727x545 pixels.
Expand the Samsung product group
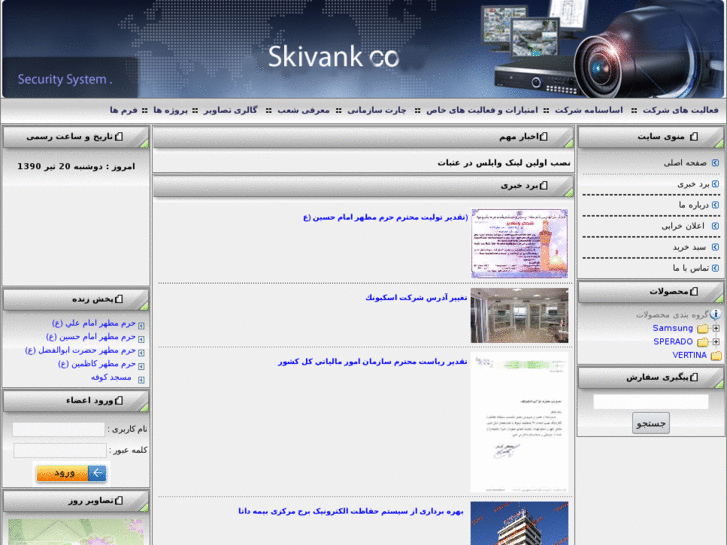pyautogui.click(x=716, y=328)
